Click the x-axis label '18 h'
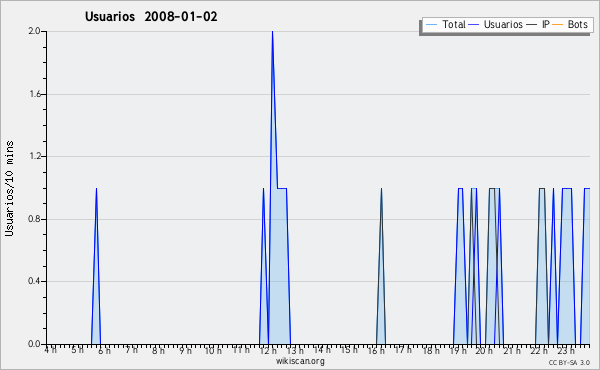The image size is (600, 370). tap(431, 350)
